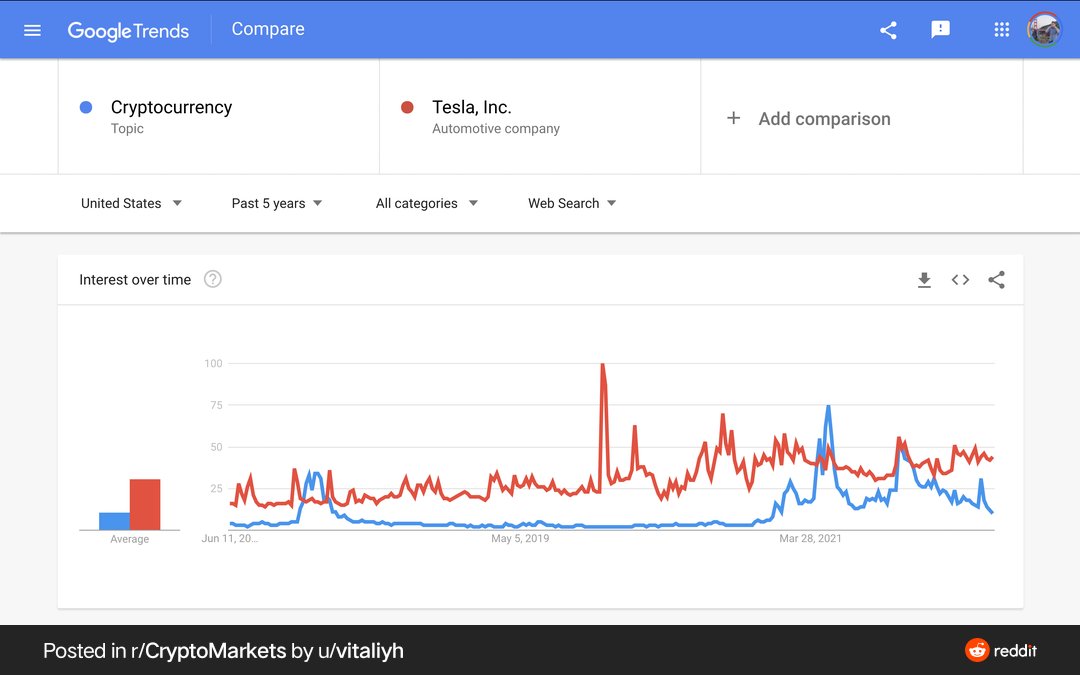Click the header share icon
1080x675 pixels.
point(889,30)
